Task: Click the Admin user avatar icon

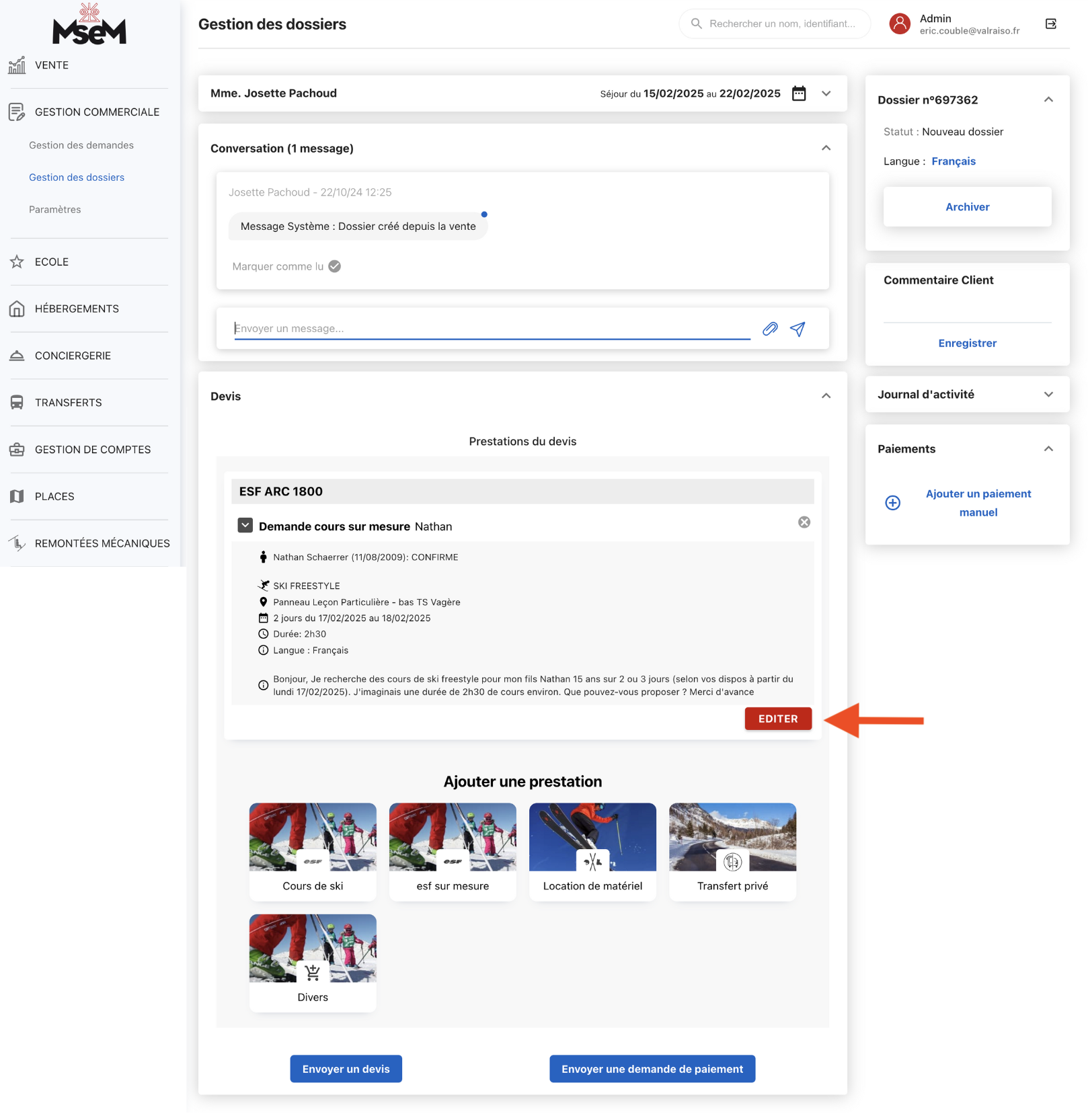Action: (900, 24)
